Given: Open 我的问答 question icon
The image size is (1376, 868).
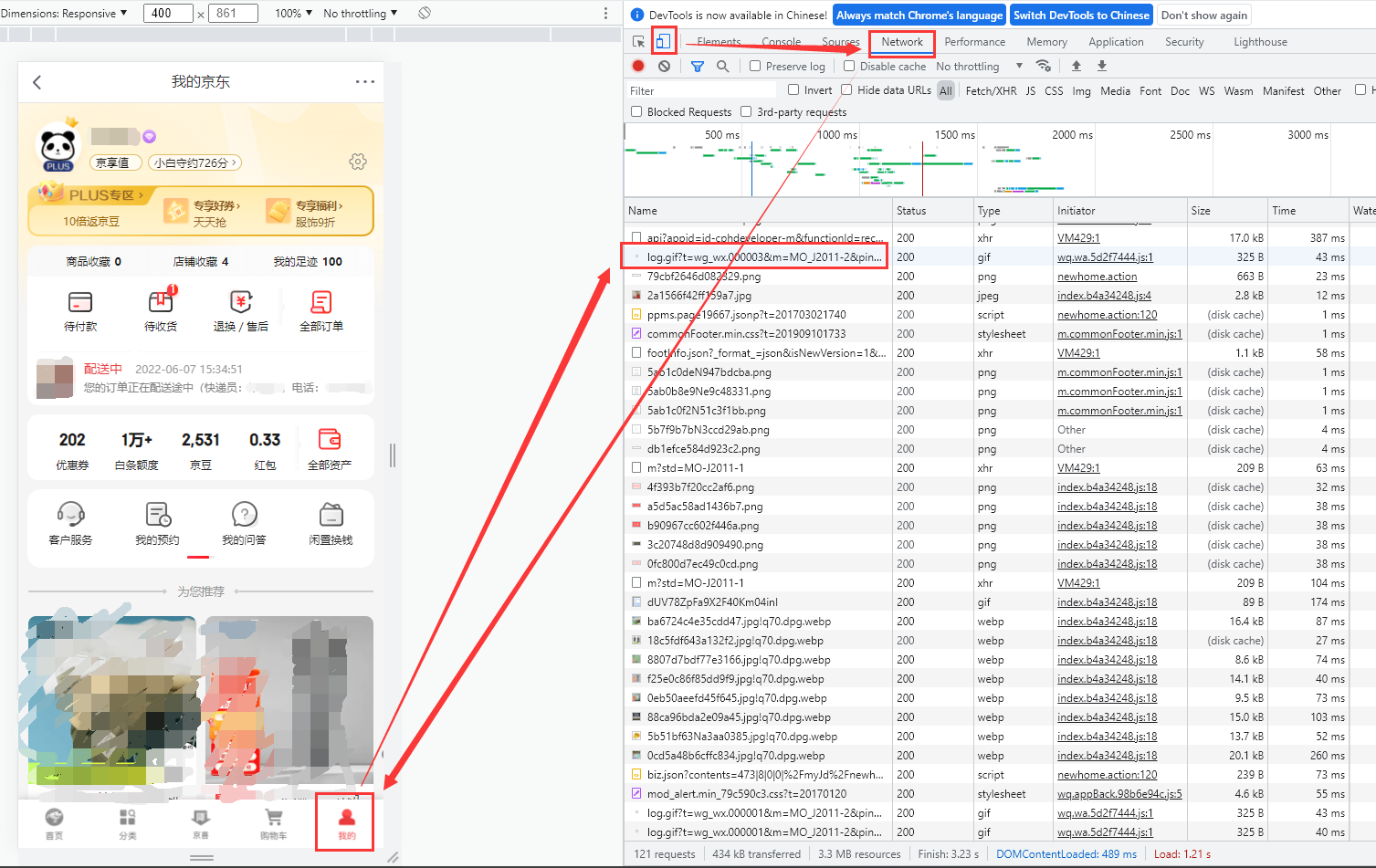Looking at the screenshot, I should click(245, 514).
